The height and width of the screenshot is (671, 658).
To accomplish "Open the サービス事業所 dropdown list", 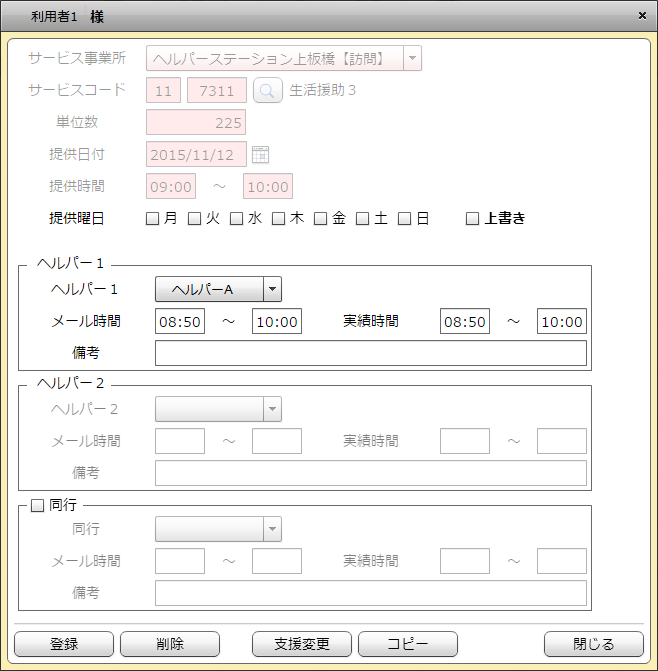I will (x=412, y=59).
